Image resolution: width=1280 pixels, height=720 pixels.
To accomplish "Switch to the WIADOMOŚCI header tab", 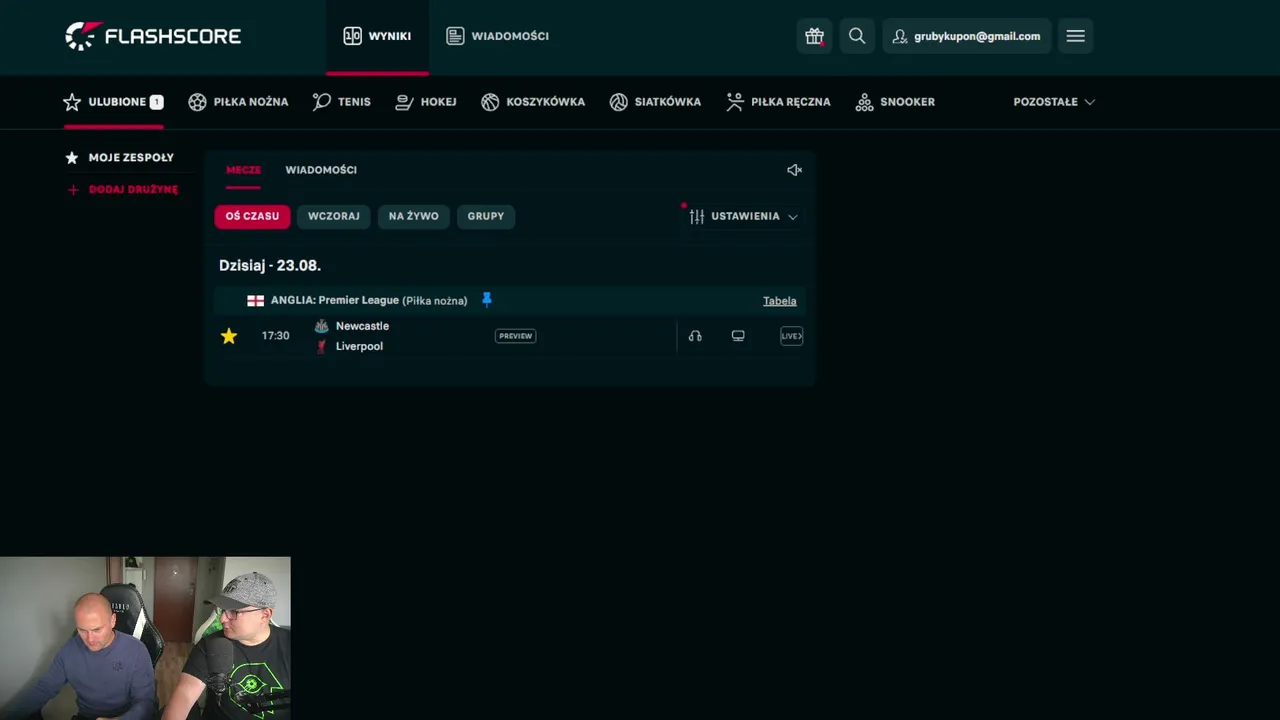I will click(497, 36).
